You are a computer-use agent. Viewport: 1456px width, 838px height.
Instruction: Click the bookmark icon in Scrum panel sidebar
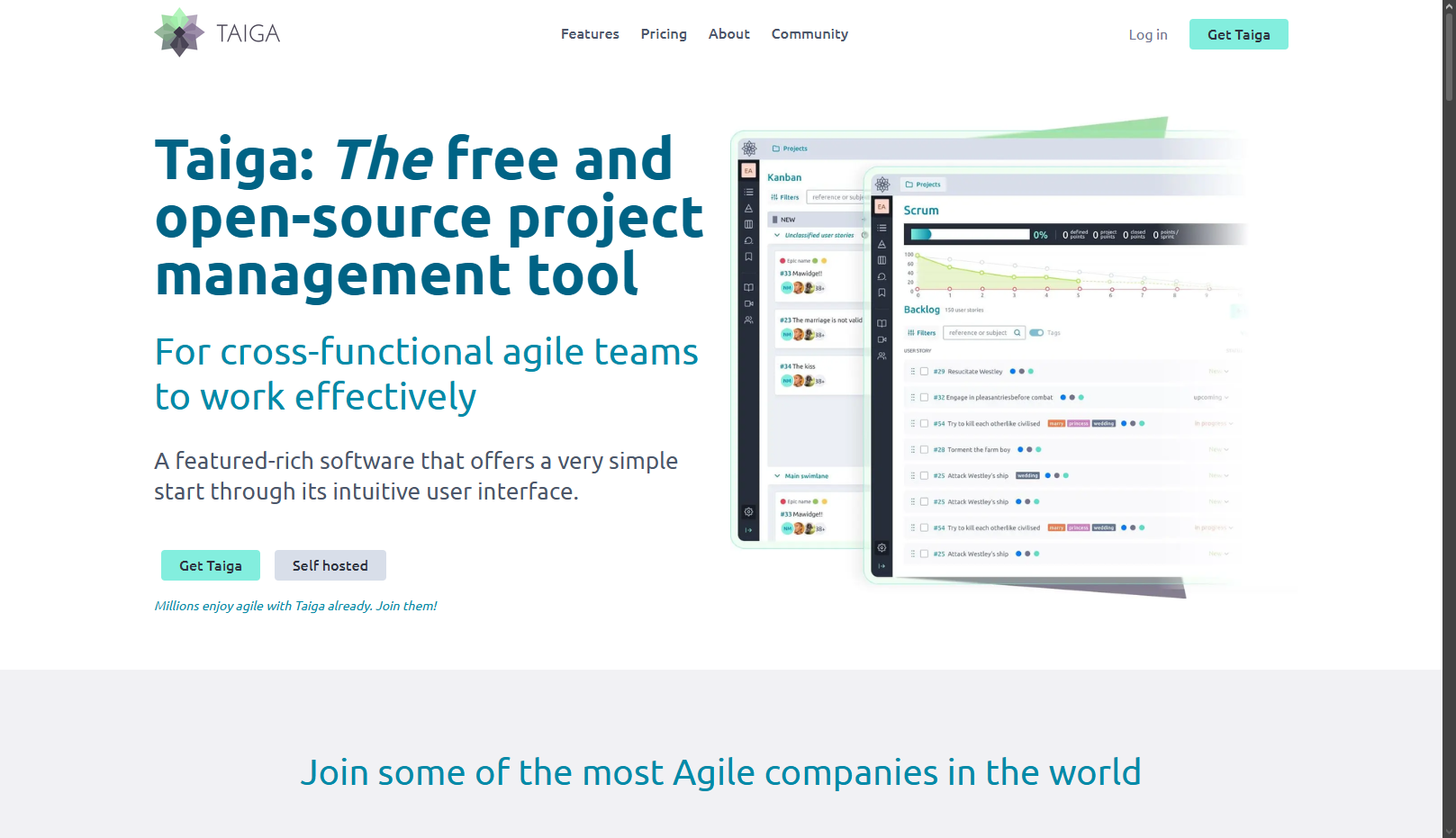882,293
